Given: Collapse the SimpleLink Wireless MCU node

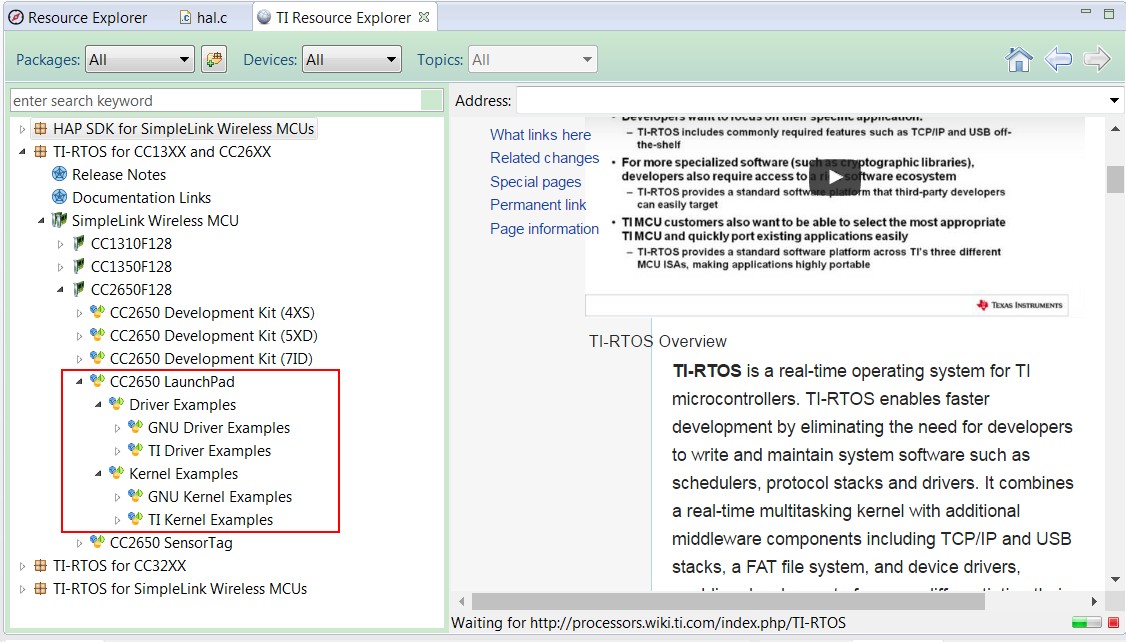Looking at the screenshot, I should click(x=42, y=220).
